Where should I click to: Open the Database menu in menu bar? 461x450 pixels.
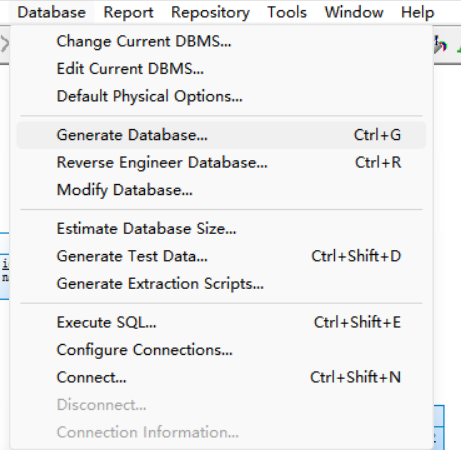click(52, 13)
